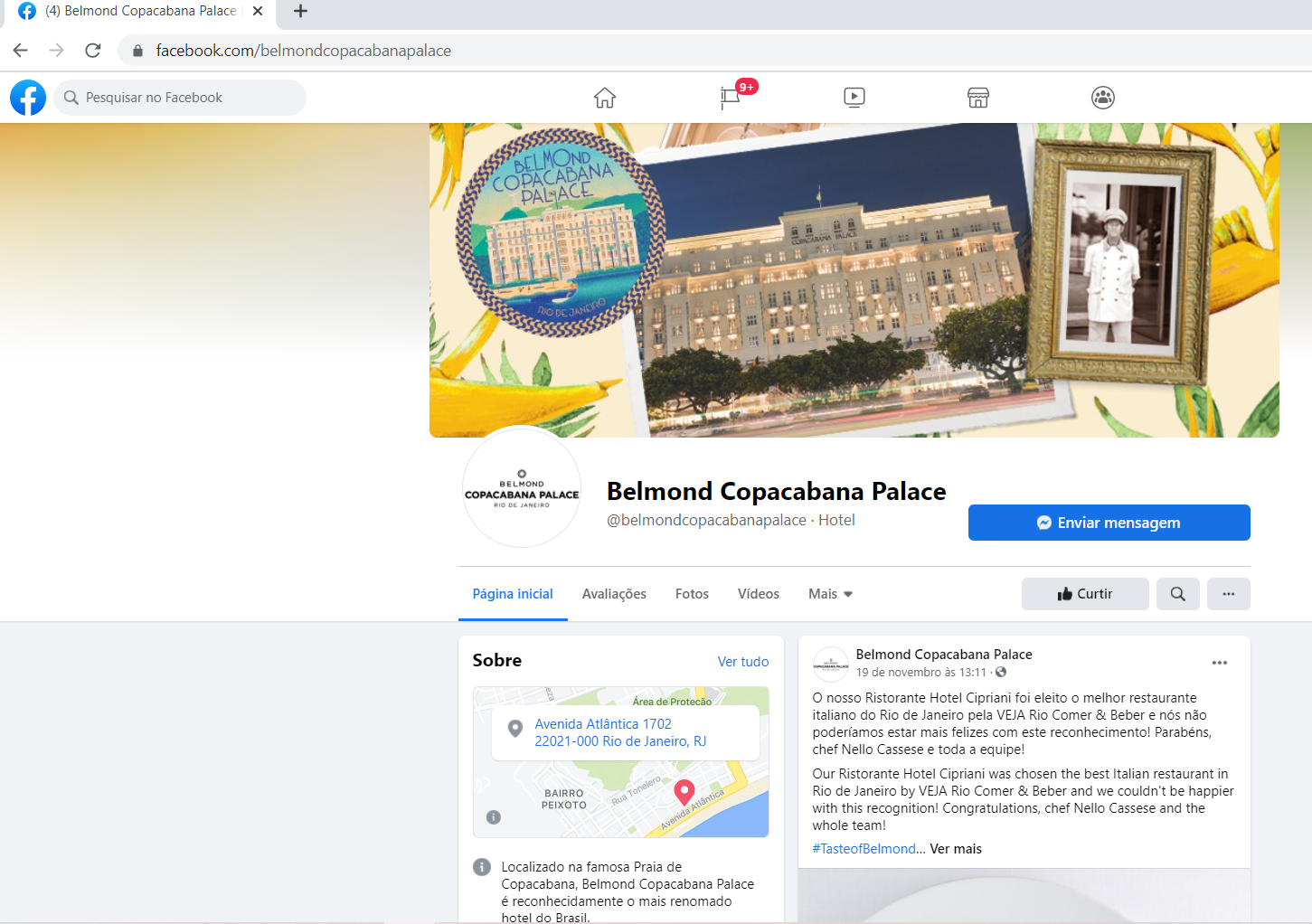Select the Vídeos tab
Image resolution: width=1312 pixels, height=924 pixels.
click(758, 594)
